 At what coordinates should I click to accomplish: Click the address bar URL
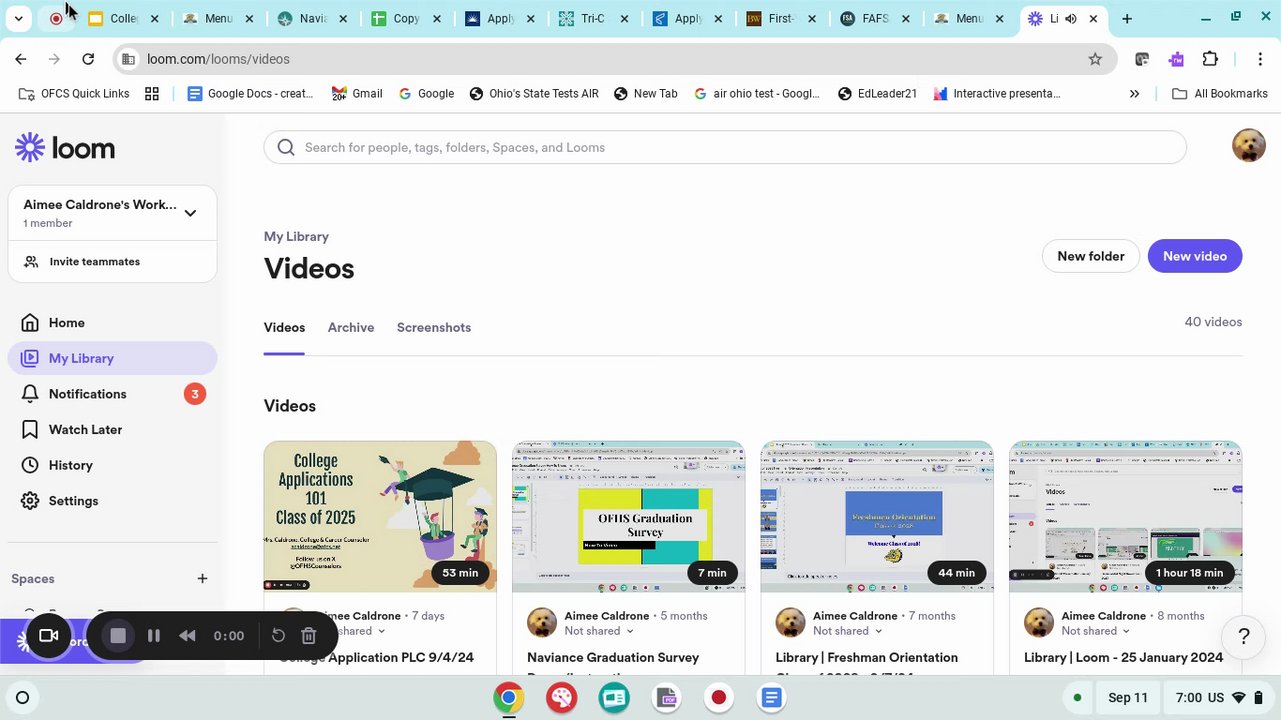tap(218, 59)
